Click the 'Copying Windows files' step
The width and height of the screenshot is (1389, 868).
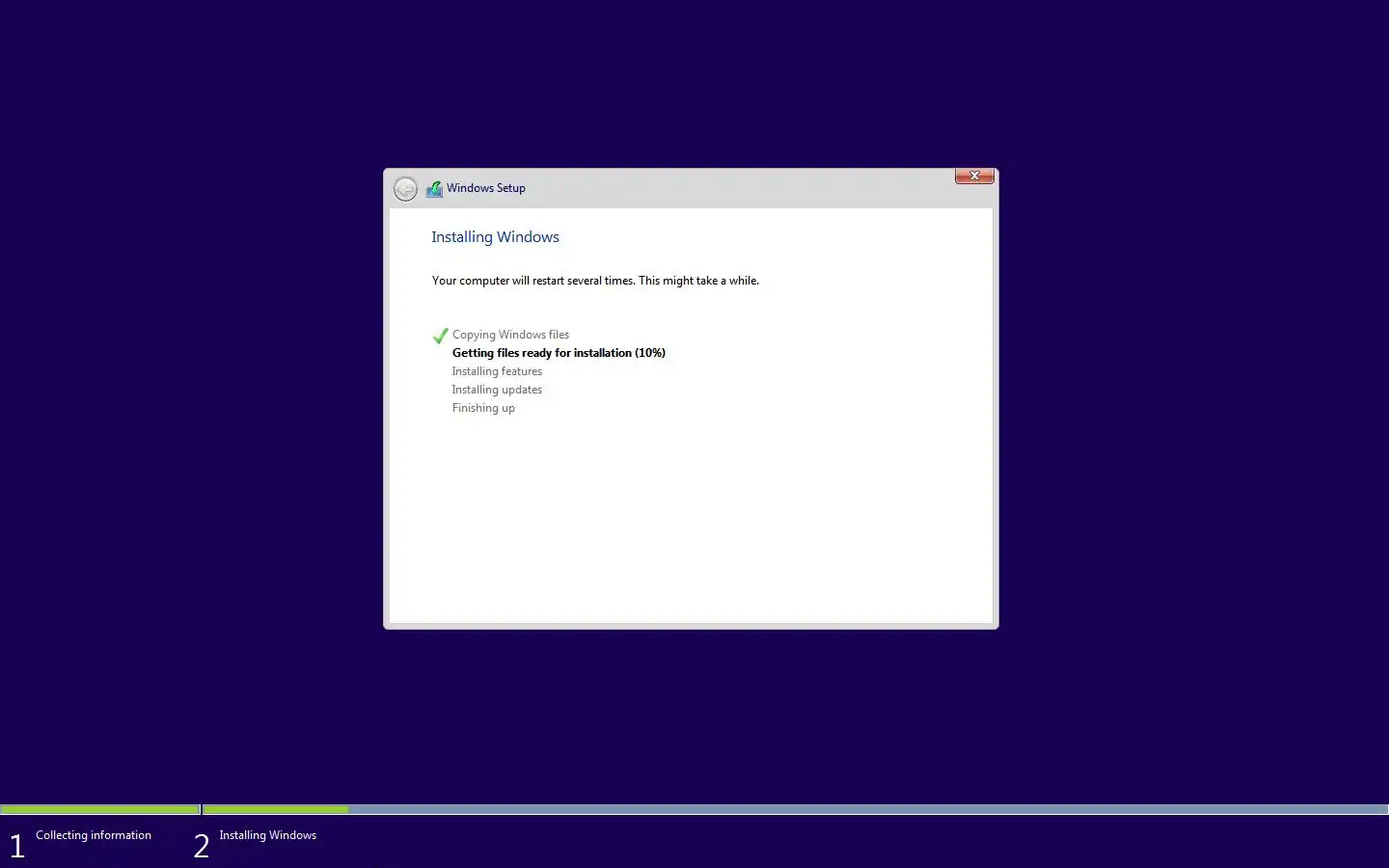pos(510,335)
